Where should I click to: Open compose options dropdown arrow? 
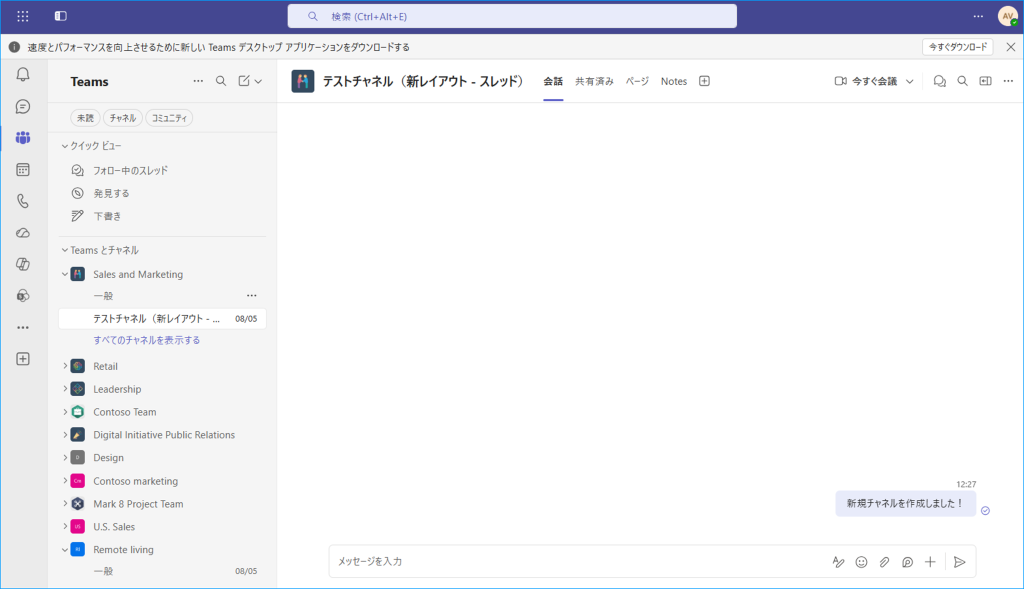coord(259,82)
